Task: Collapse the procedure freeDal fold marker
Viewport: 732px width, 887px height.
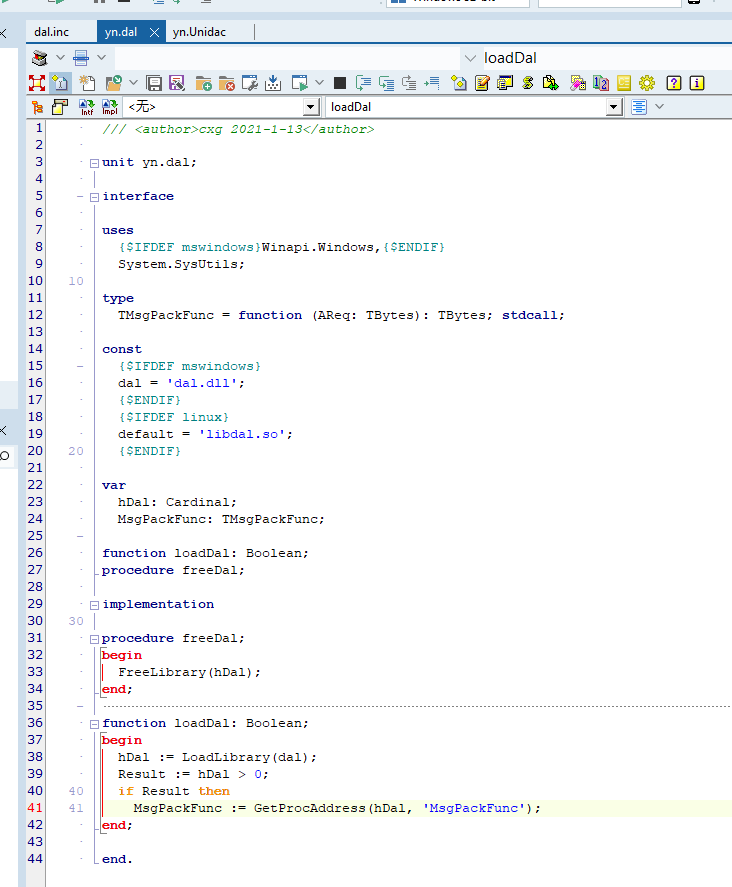Action: pos(94,639)
